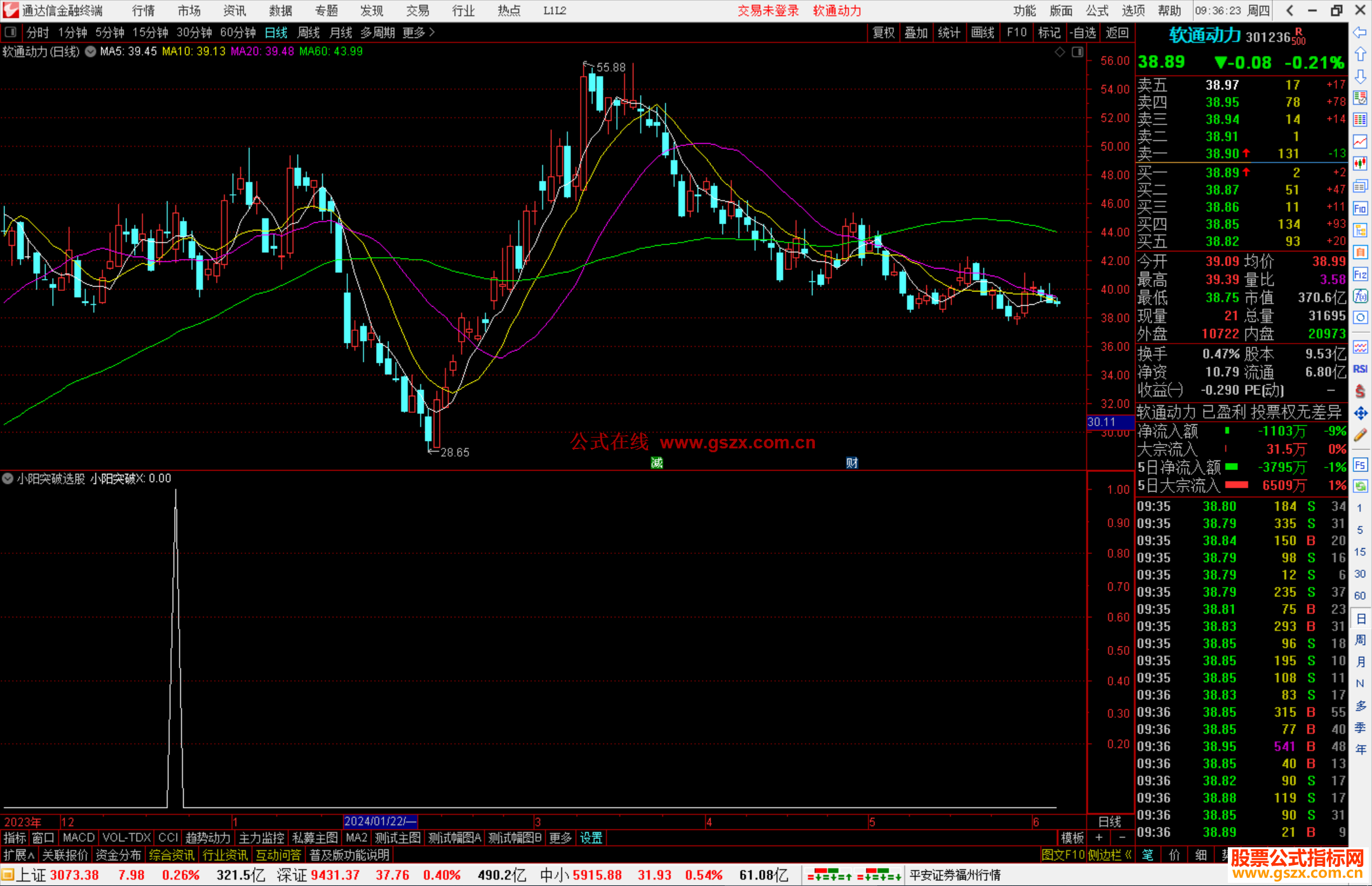The width and height of the screenshot is (1372, 886).
Task: Click the F10 sidebar icon
Action: click(x=1360, y=208)
